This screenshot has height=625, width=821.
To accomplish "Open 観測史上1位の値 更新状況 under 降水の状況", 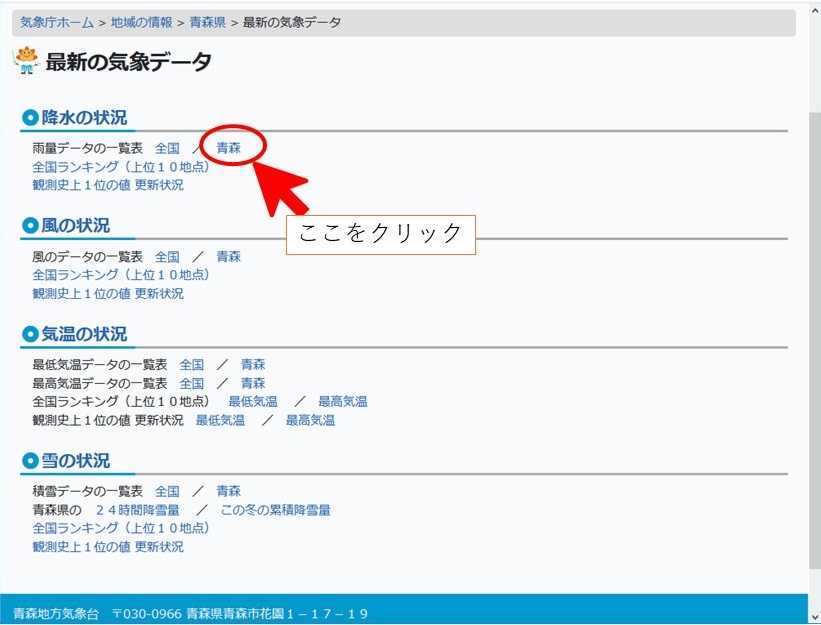I will click(x=108, y=185).
